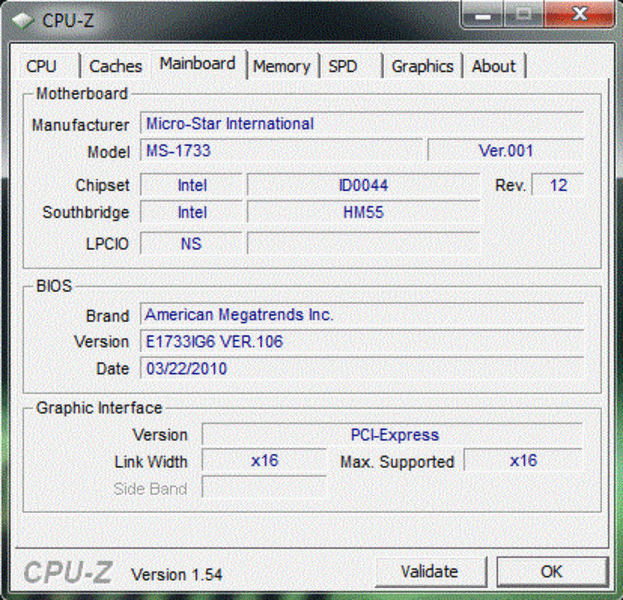623x600 pixels.
Task: Click the LPCIO NS field
Action: (x=191, y=243)
